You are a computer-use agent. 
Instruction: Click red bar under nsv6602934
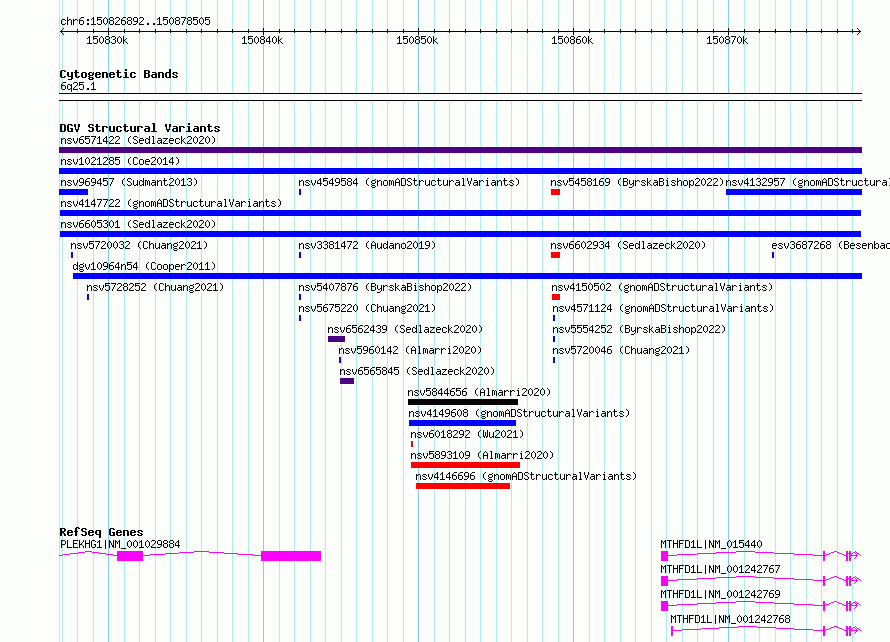(555, 255)
